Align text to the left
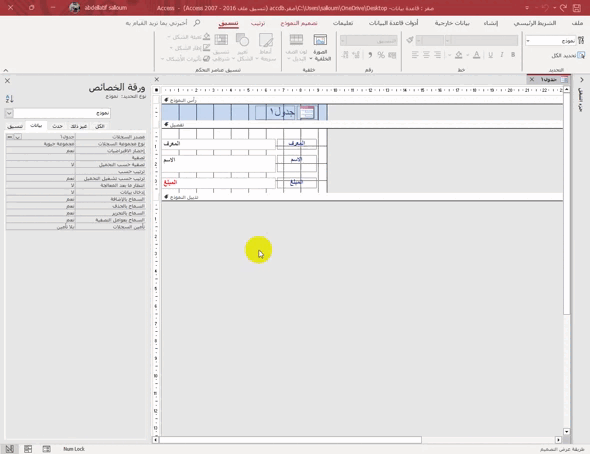 click(415, 55)
